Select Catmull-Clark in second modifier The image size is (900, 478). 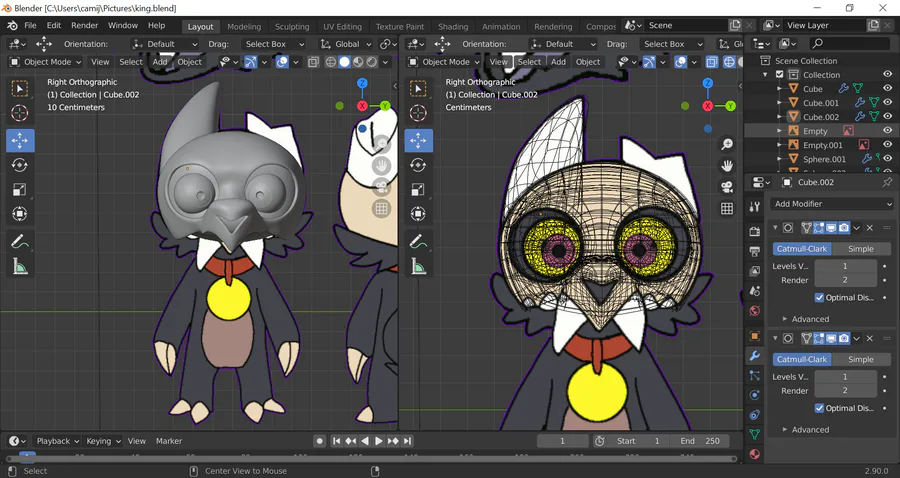pyautogui.click(x=802, y=359)
